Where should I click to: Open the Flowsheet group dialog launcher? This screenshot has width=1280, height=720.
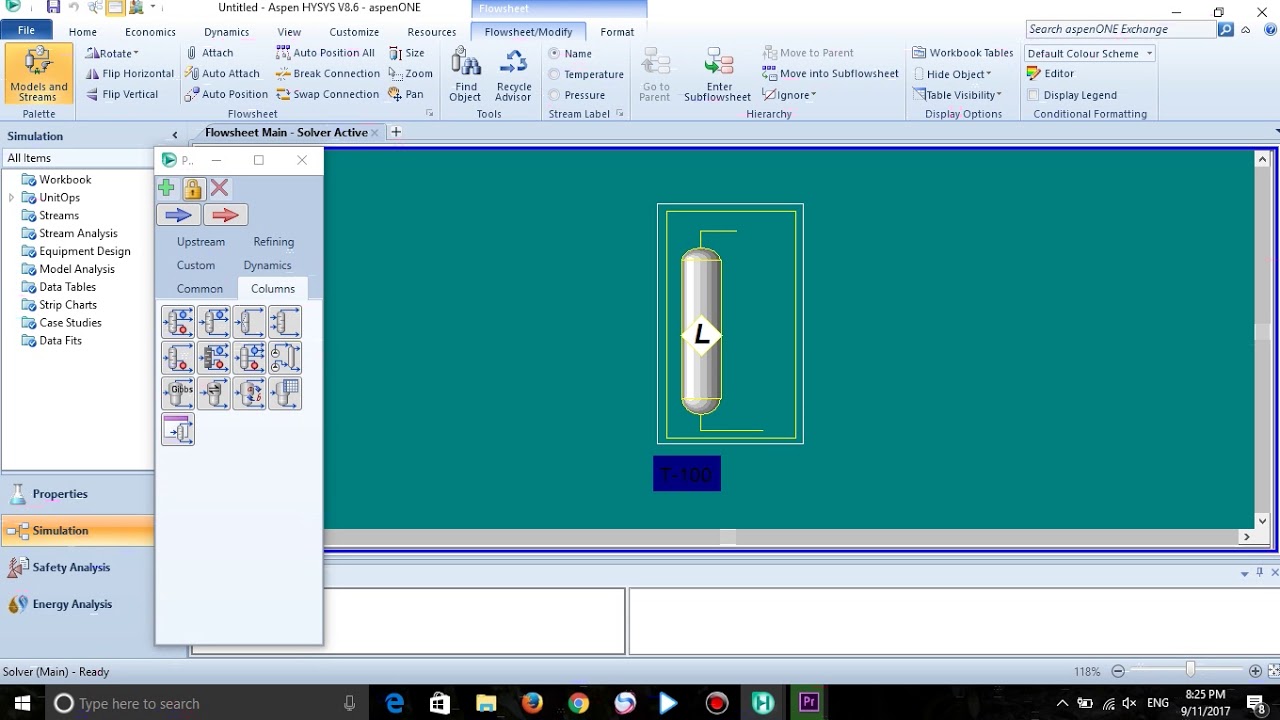pos(430,114)
